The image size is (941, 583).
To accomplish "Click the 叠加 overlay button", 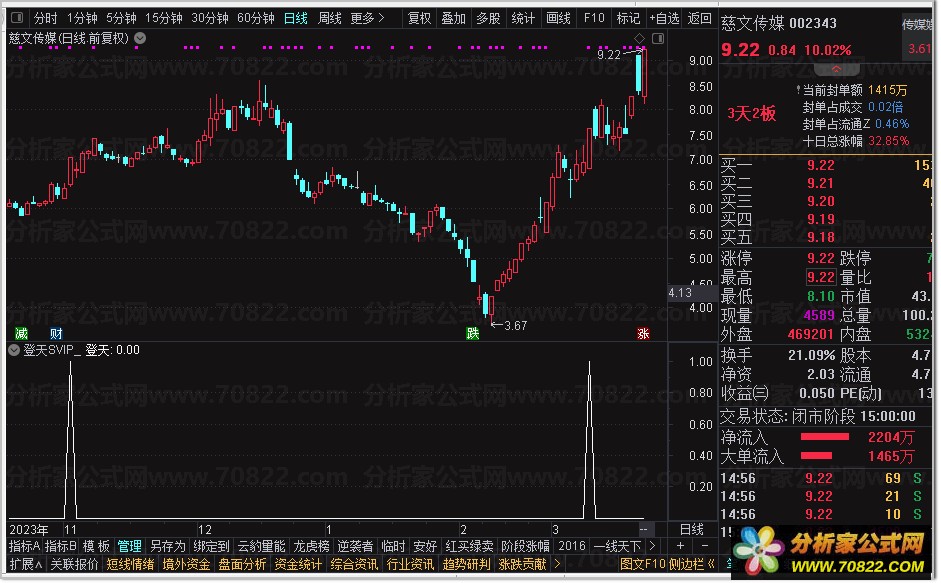I will [x=454, y=19].
